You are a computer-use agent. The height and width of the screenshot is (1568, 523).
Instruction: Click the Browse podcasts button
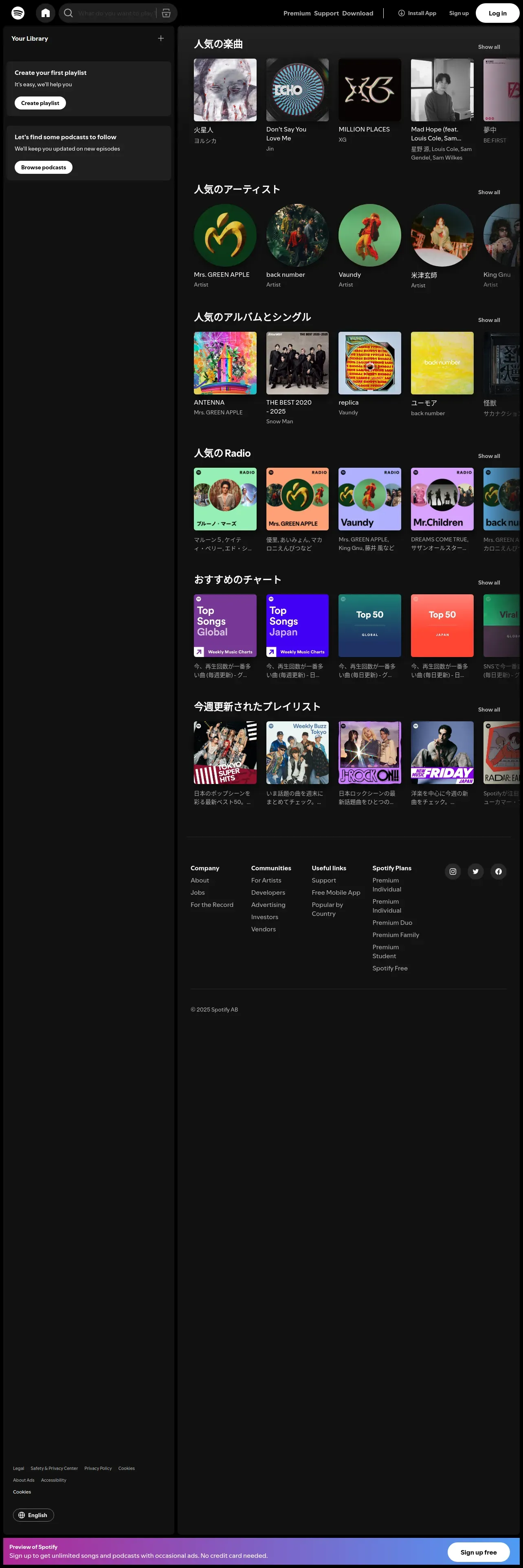point(43,167)
